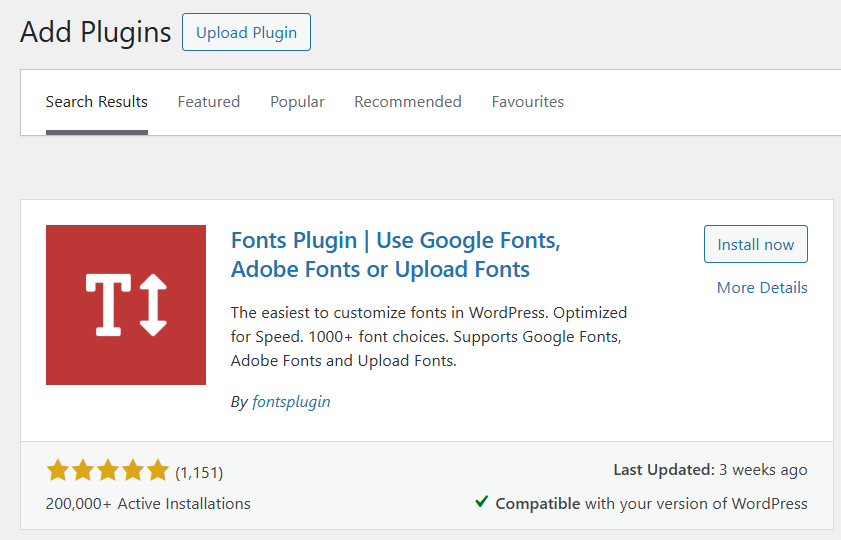This screenshot has width=841, height=540.
Task: Go to the Popular tab
Action: 297,102
